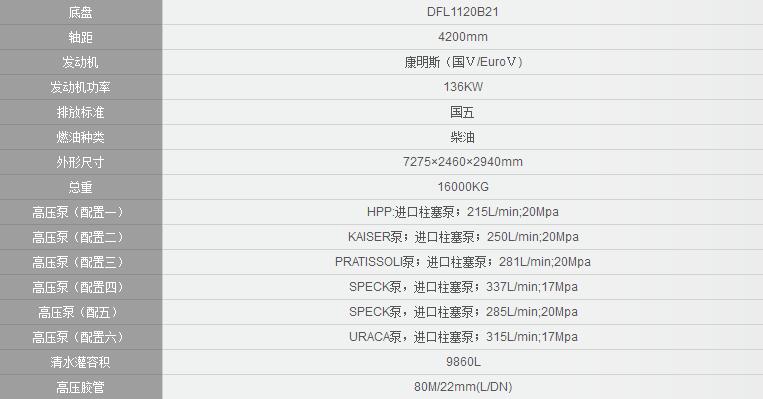Click the 底盘 header cell

(81, 12)
